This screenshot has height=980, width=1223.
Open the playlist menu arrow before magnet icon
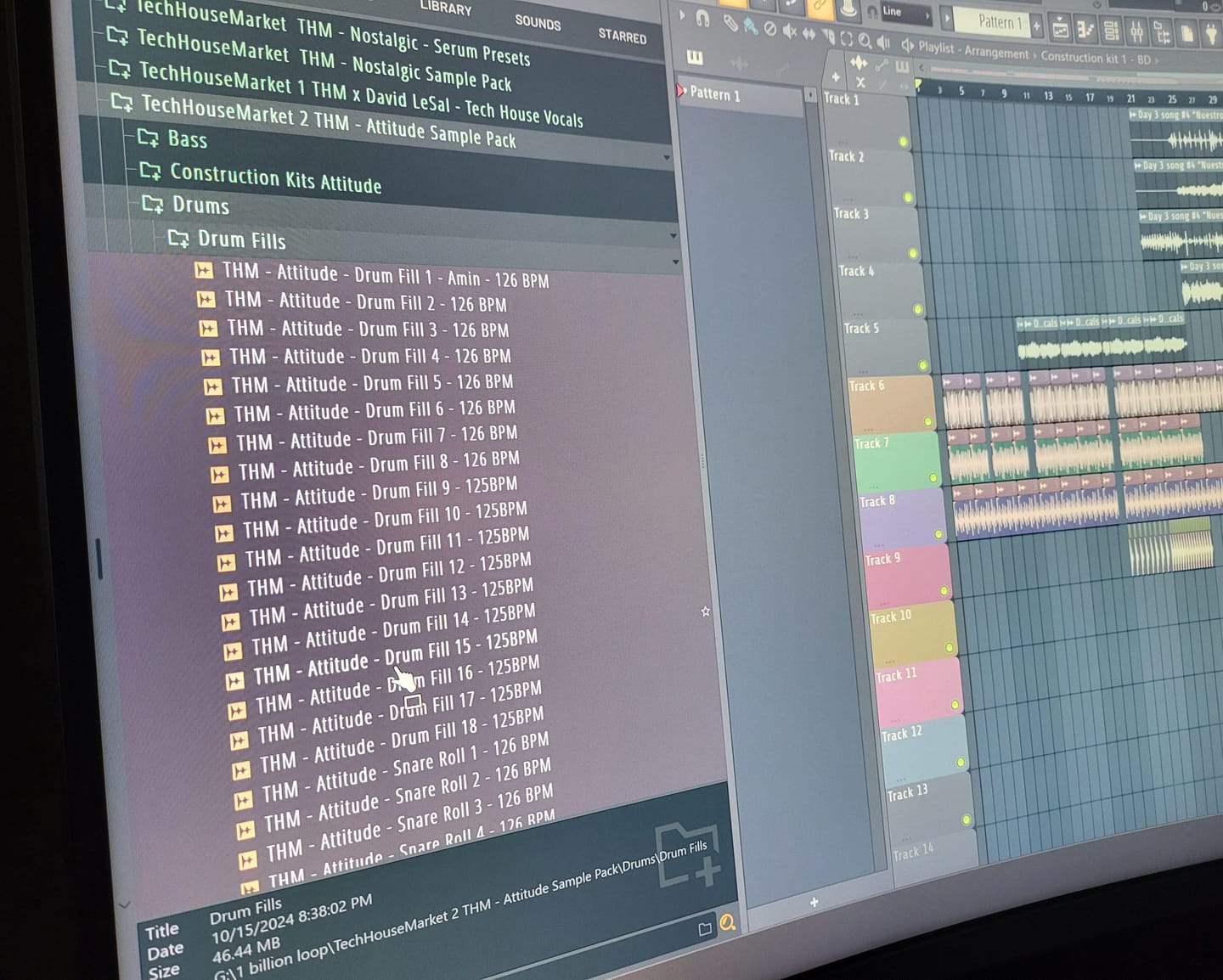pos(682,15)
